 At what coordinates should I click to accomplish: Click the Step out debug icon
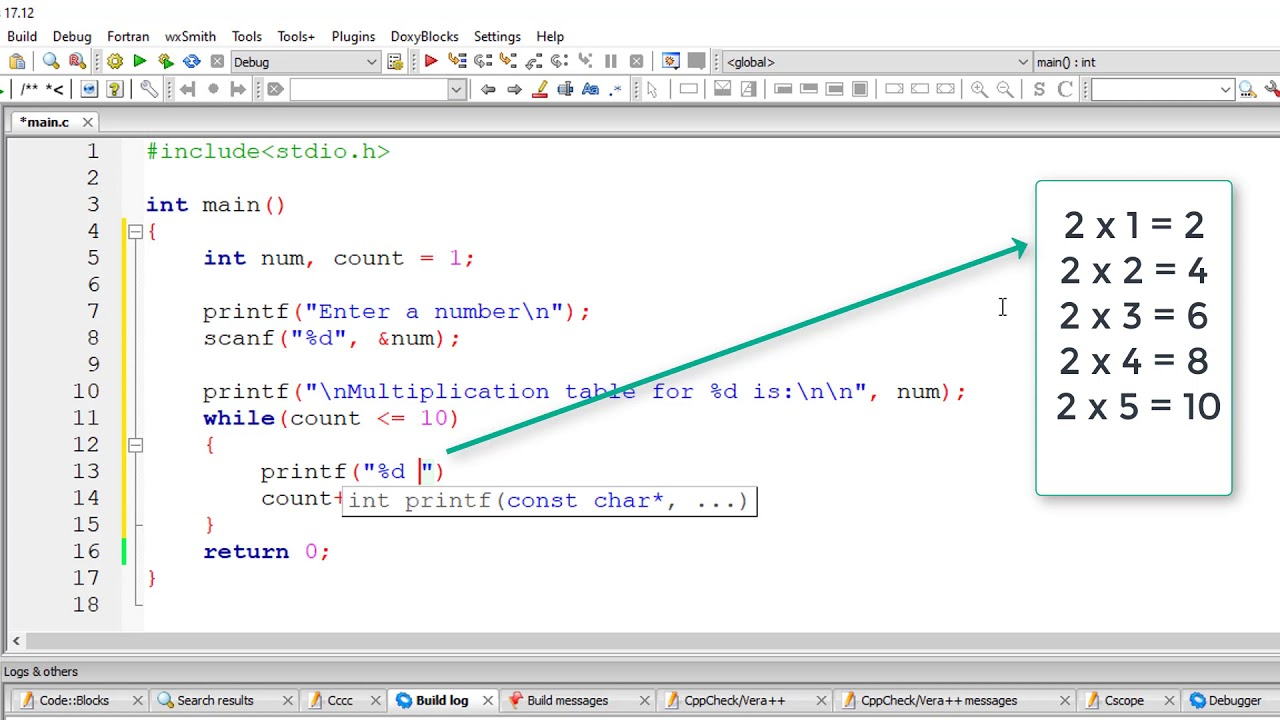coord(534,62)
